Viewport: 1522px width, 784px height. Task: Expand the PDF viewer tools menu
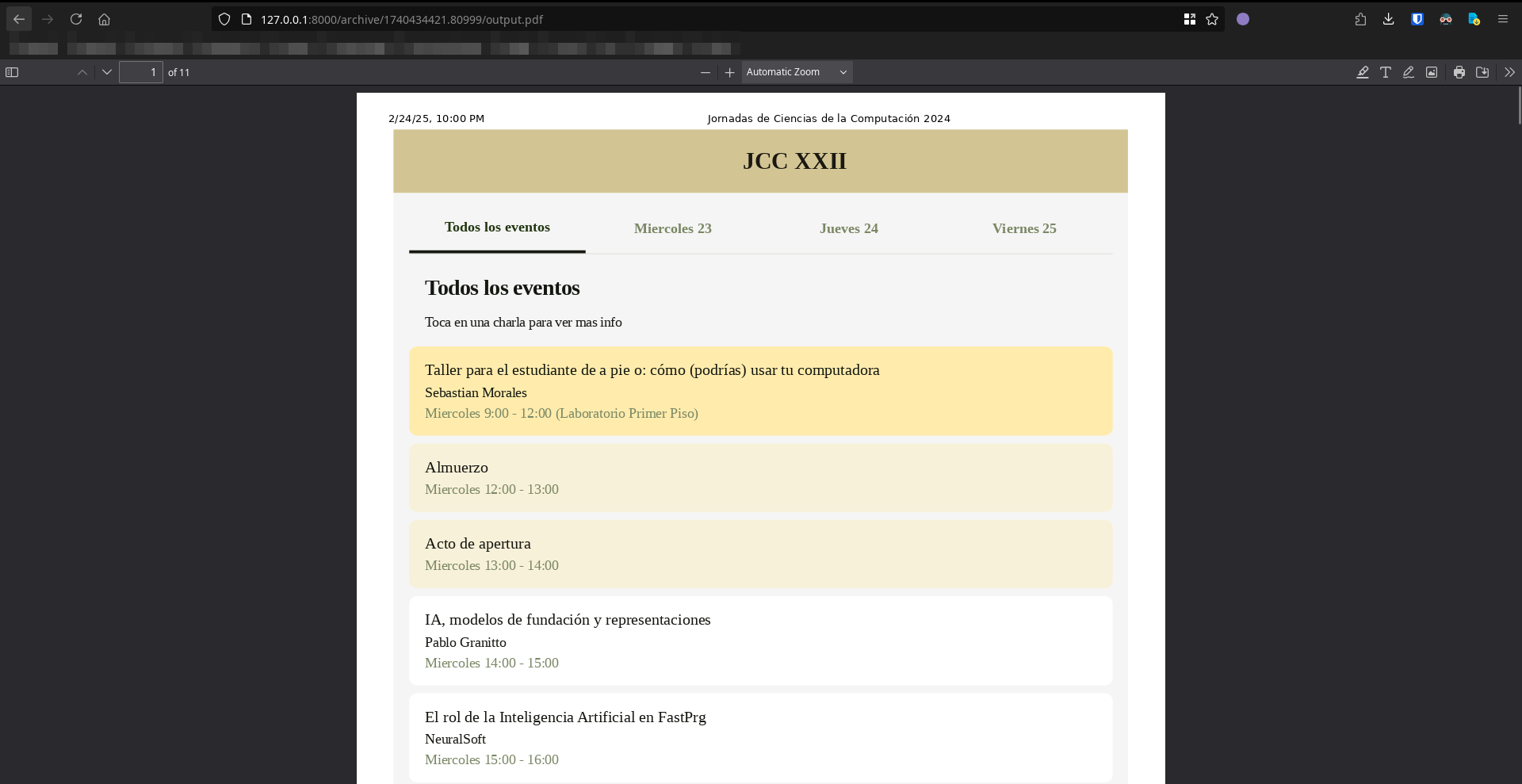1509,72
